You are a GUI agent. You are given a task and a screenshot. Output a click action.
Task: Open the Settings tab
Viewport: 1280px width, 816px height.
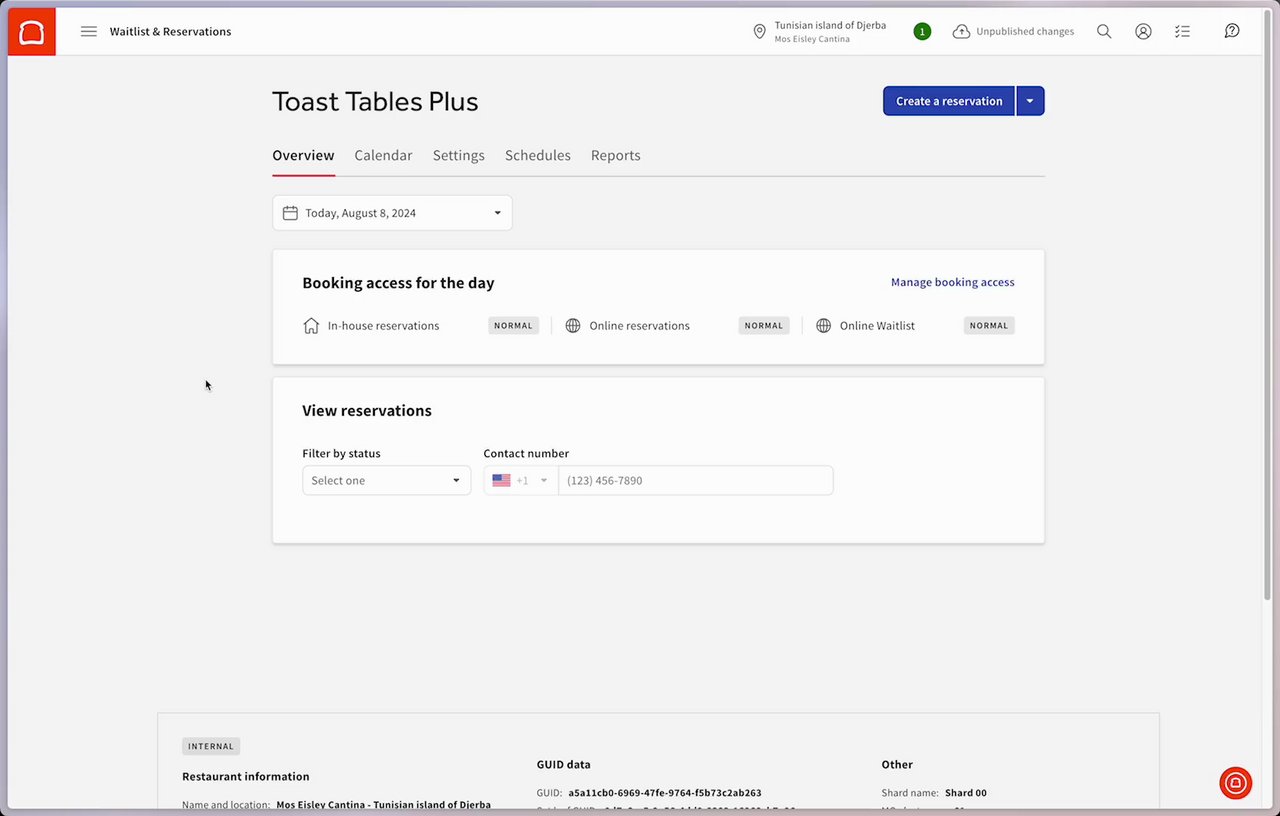tap(458, 156)
